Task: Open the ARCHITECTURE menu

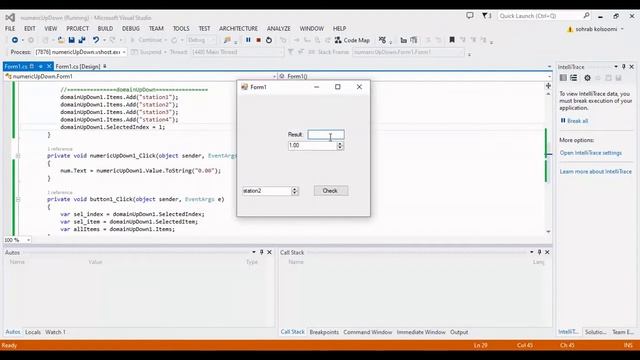Action: 238,29
